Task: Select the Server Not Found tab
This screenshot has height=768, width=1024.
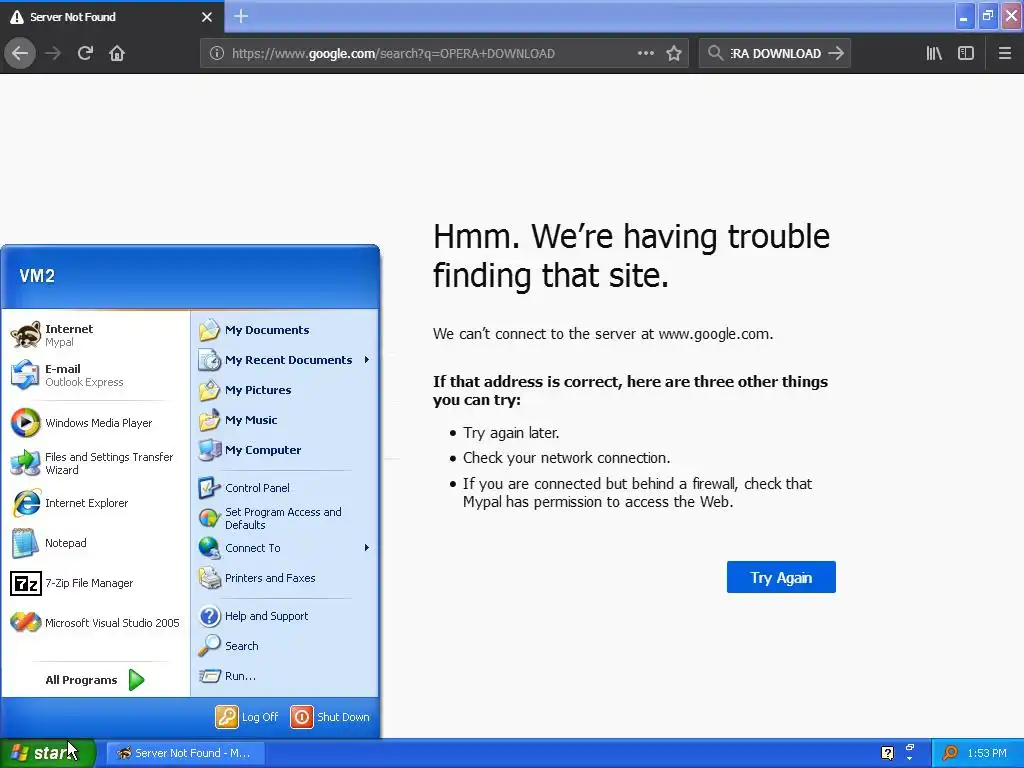Action: click(112, 17)
